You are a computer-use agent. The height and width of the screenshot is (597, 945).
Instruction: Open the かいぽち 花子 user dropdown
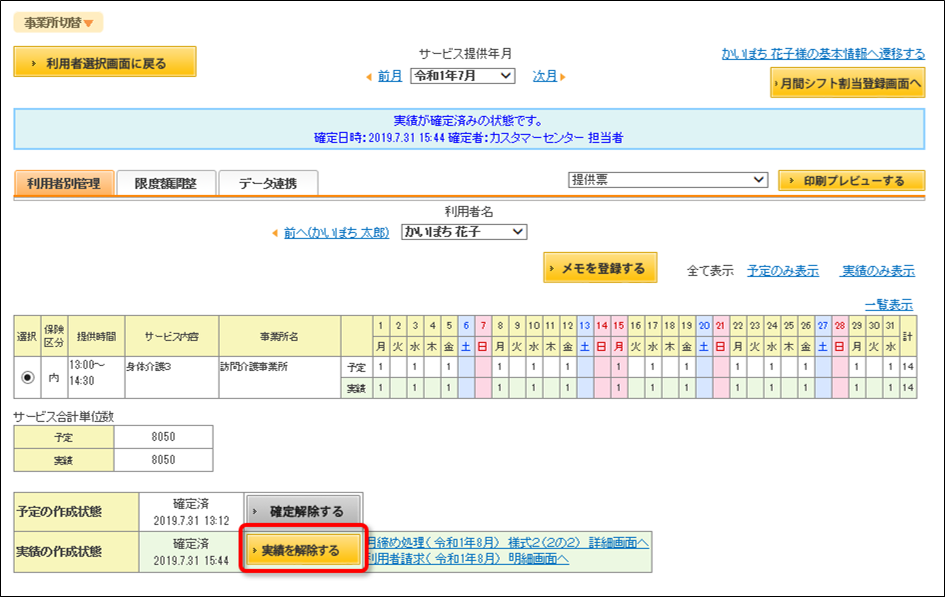[x=464, y=232]
